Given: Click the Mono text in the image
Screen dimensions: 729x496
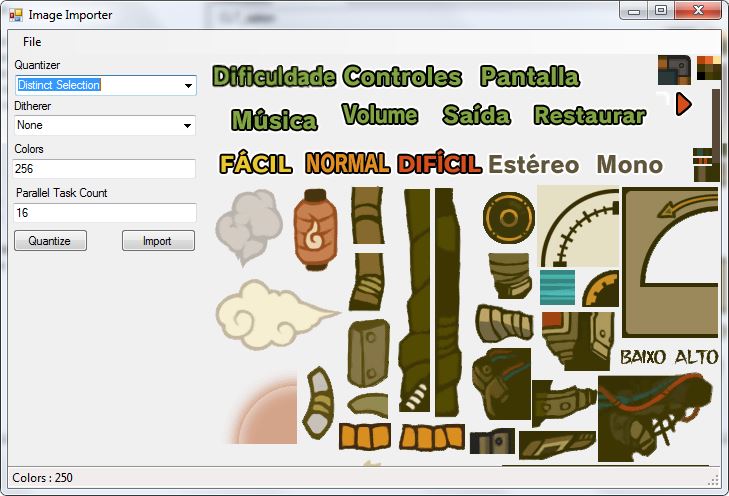Looking at the screenshot, I should pos(630,165).
